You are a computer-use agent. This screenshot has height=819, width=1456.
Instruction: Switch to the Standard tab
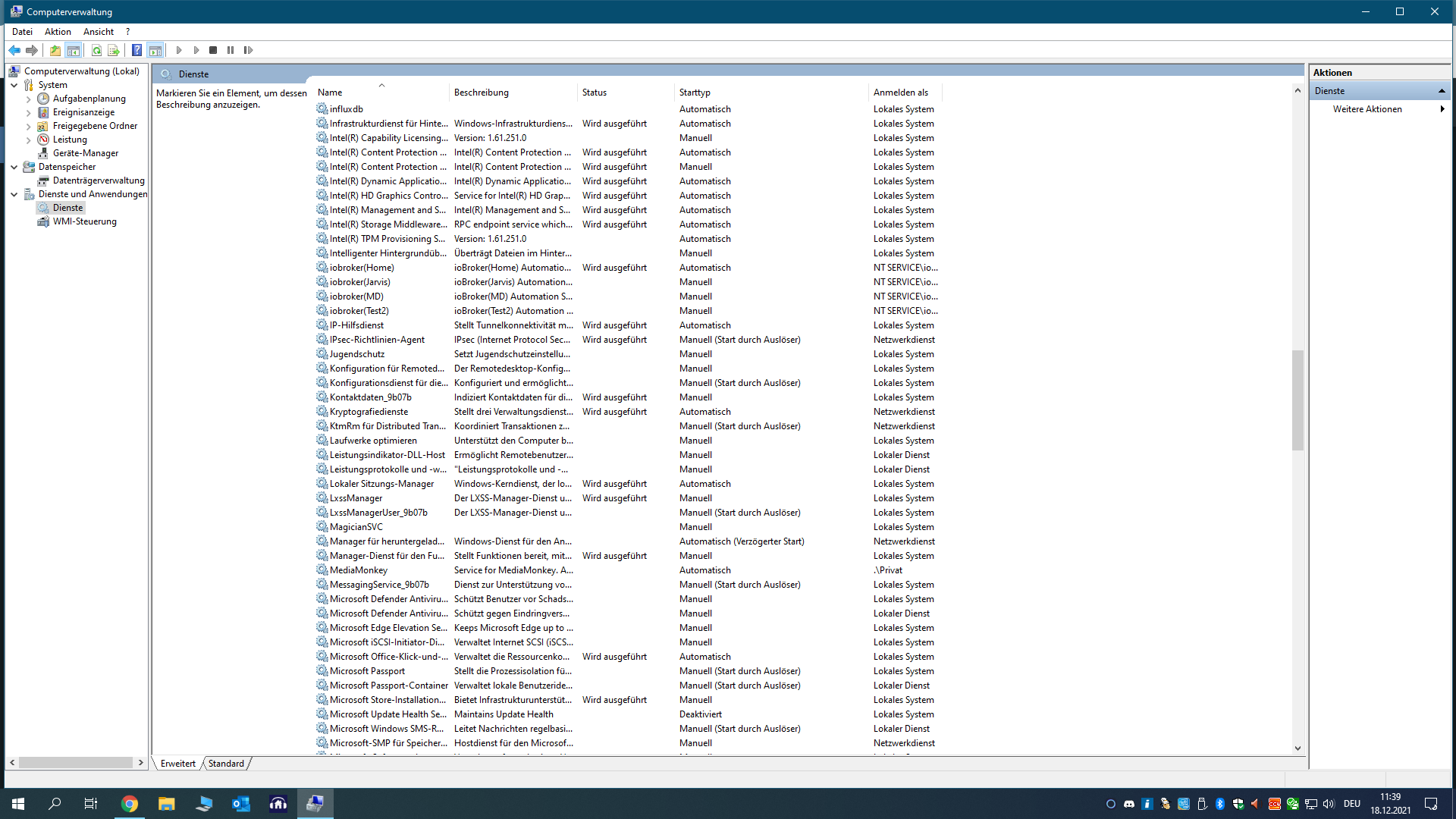pos(225,764)
